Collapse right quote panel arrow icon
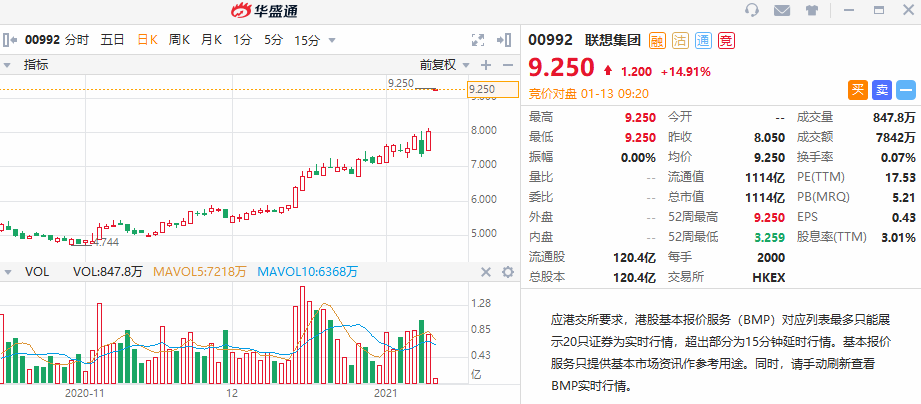The image size is (921, 404). click(503, 40)
